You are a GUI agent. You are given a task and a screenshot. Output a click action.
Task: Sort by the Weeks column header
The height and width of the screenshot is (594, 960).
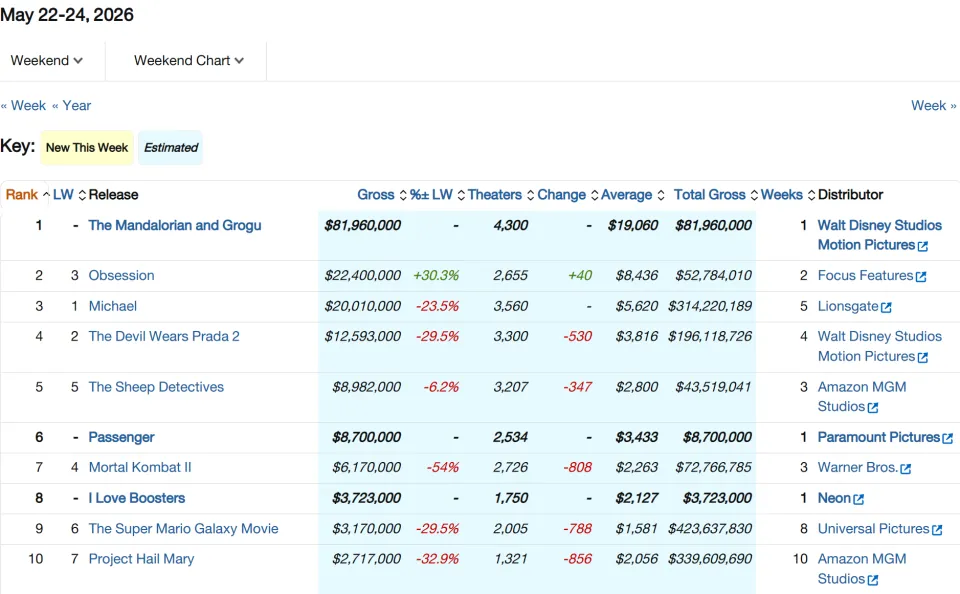(x=781, y=195)
